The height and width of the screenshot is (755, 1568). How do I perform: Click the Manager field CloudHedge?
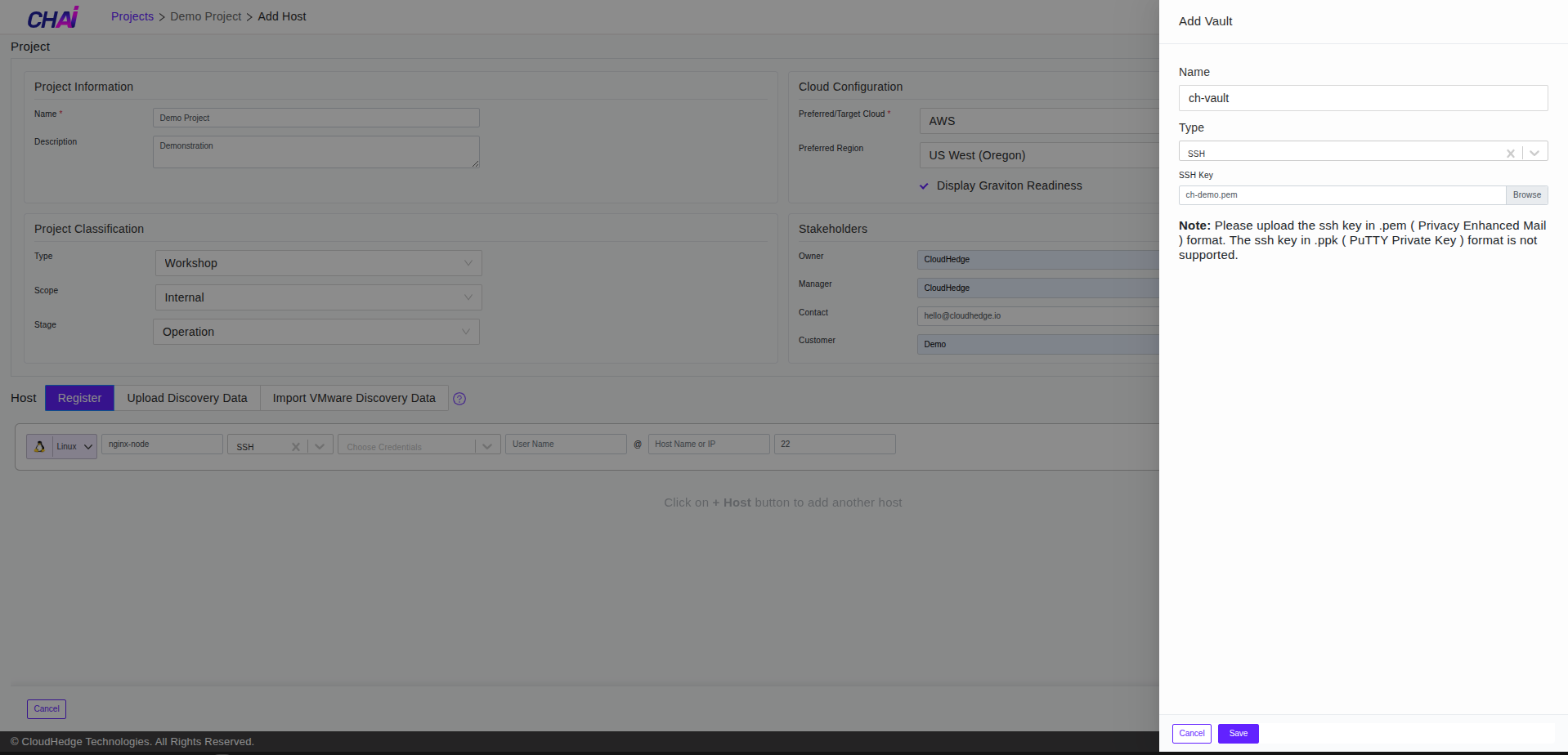(1037, 288)
